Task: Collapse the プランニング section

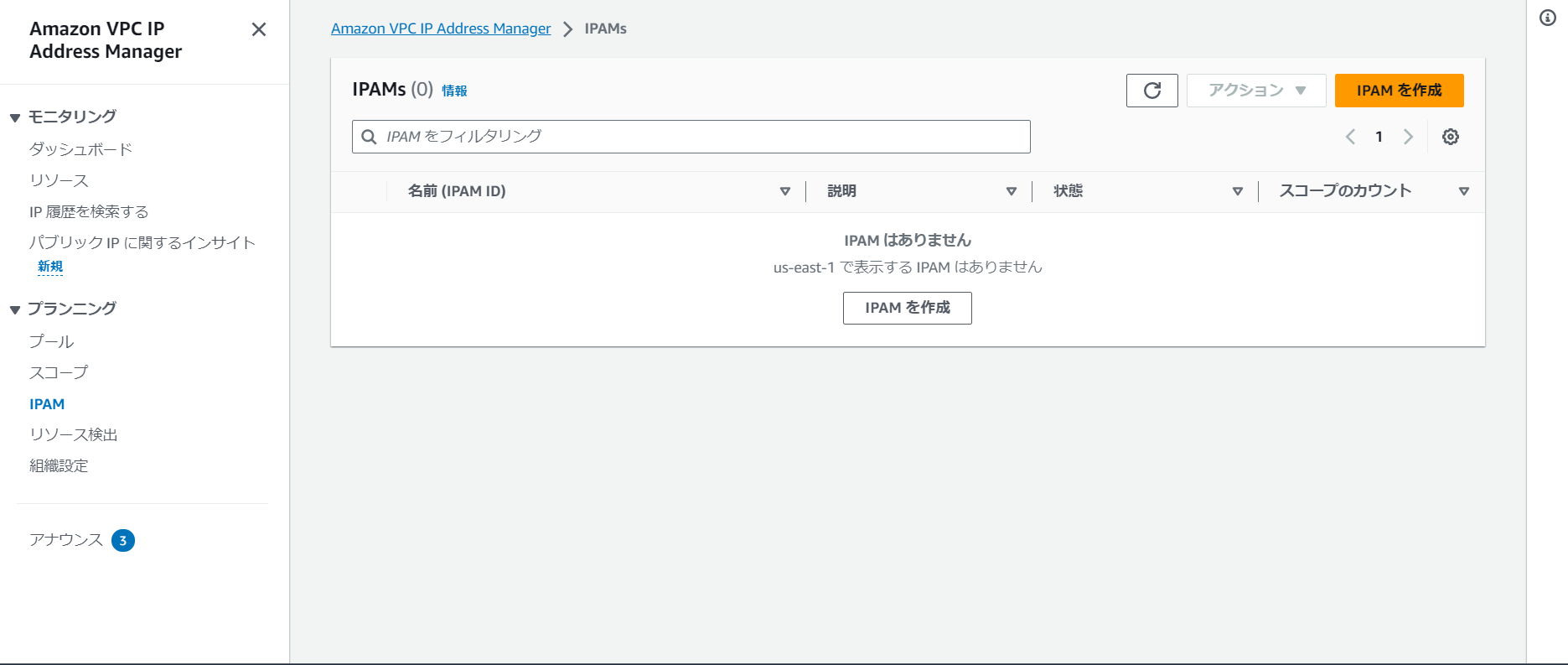Action: (14, 309)
